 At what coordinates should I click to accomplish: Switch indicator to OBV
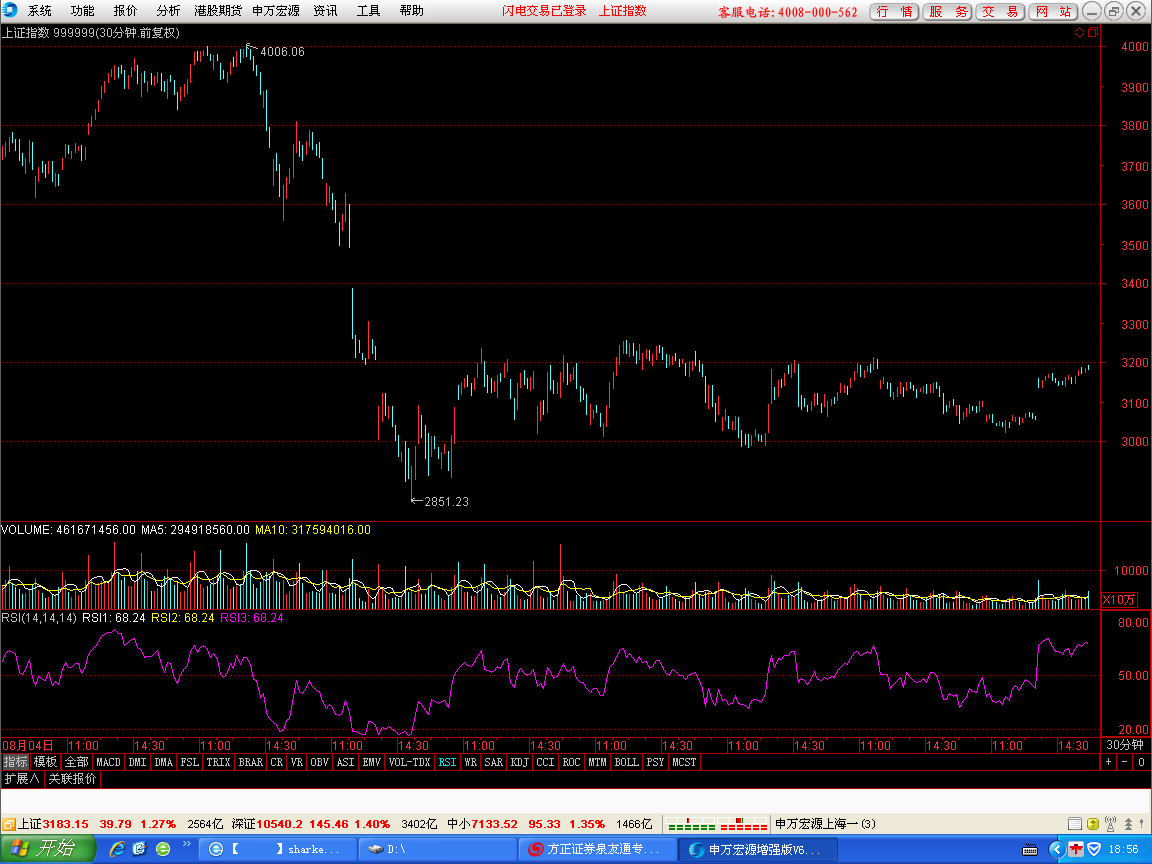tap(320, 762)
